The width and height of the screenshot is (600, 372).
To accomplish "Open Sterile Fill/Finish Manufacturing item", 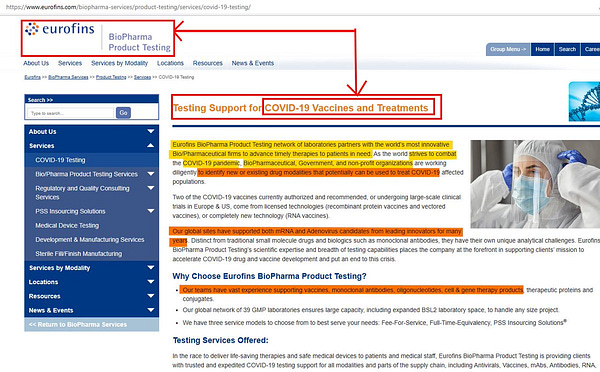I will tap(79, 254).
